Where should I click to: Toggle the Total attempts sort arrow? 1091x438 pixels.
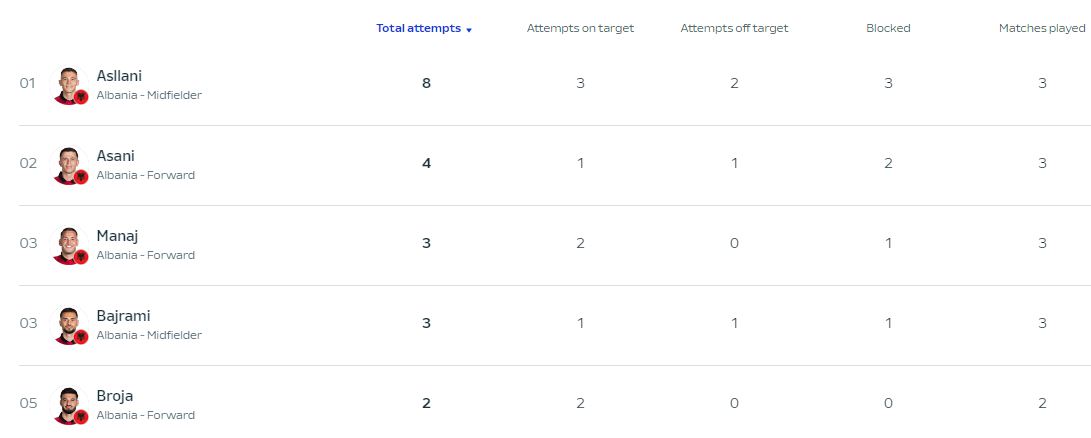[x=469, y=30]
